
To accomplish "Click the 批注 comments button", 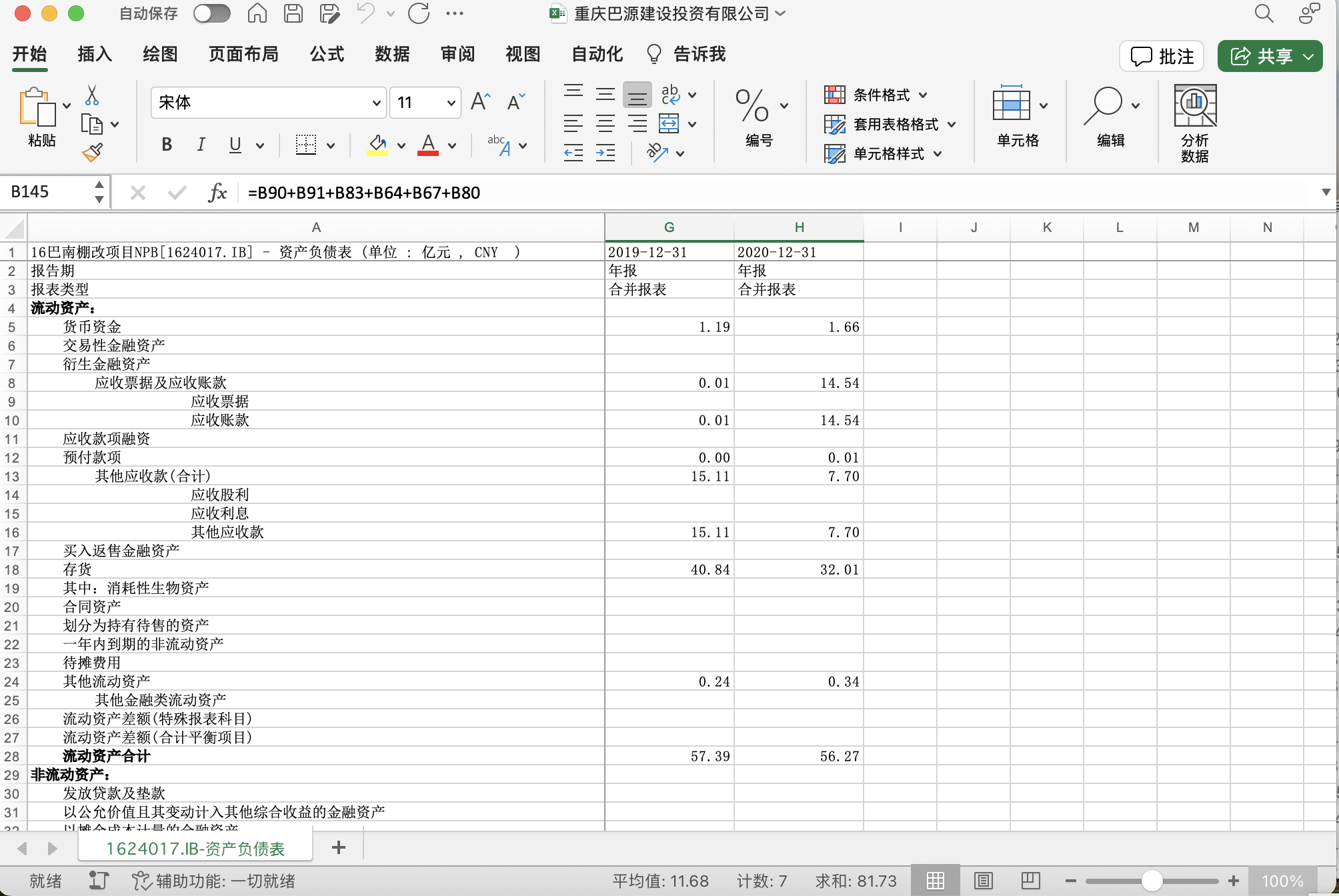I will pyautogui.click(x=1162, y=56).
